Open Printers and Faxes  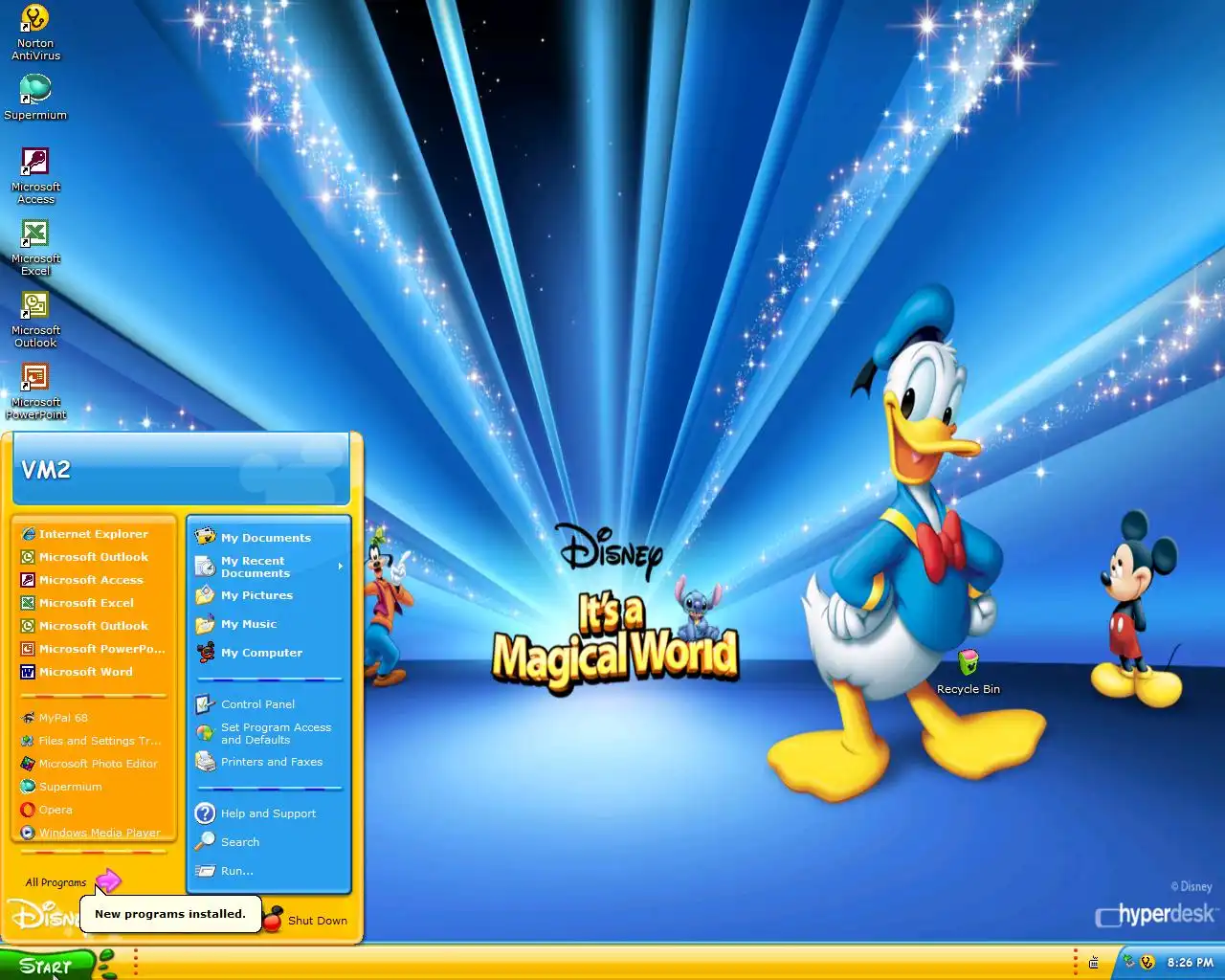(x=270, y=762)
